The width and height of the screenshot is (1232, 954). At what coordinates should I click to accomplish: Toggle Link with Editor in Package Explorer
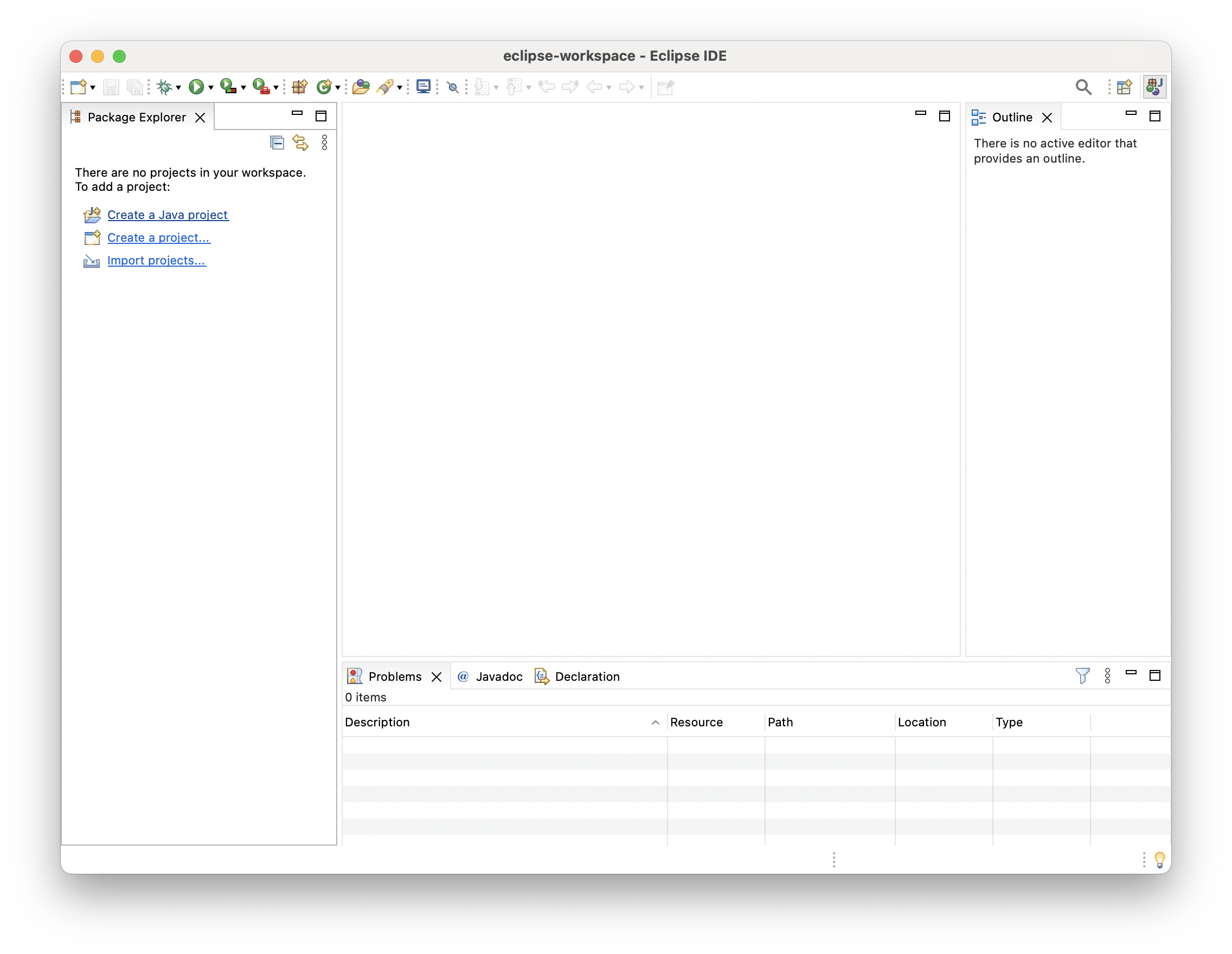pyautogui.click(x=300, y=143)
